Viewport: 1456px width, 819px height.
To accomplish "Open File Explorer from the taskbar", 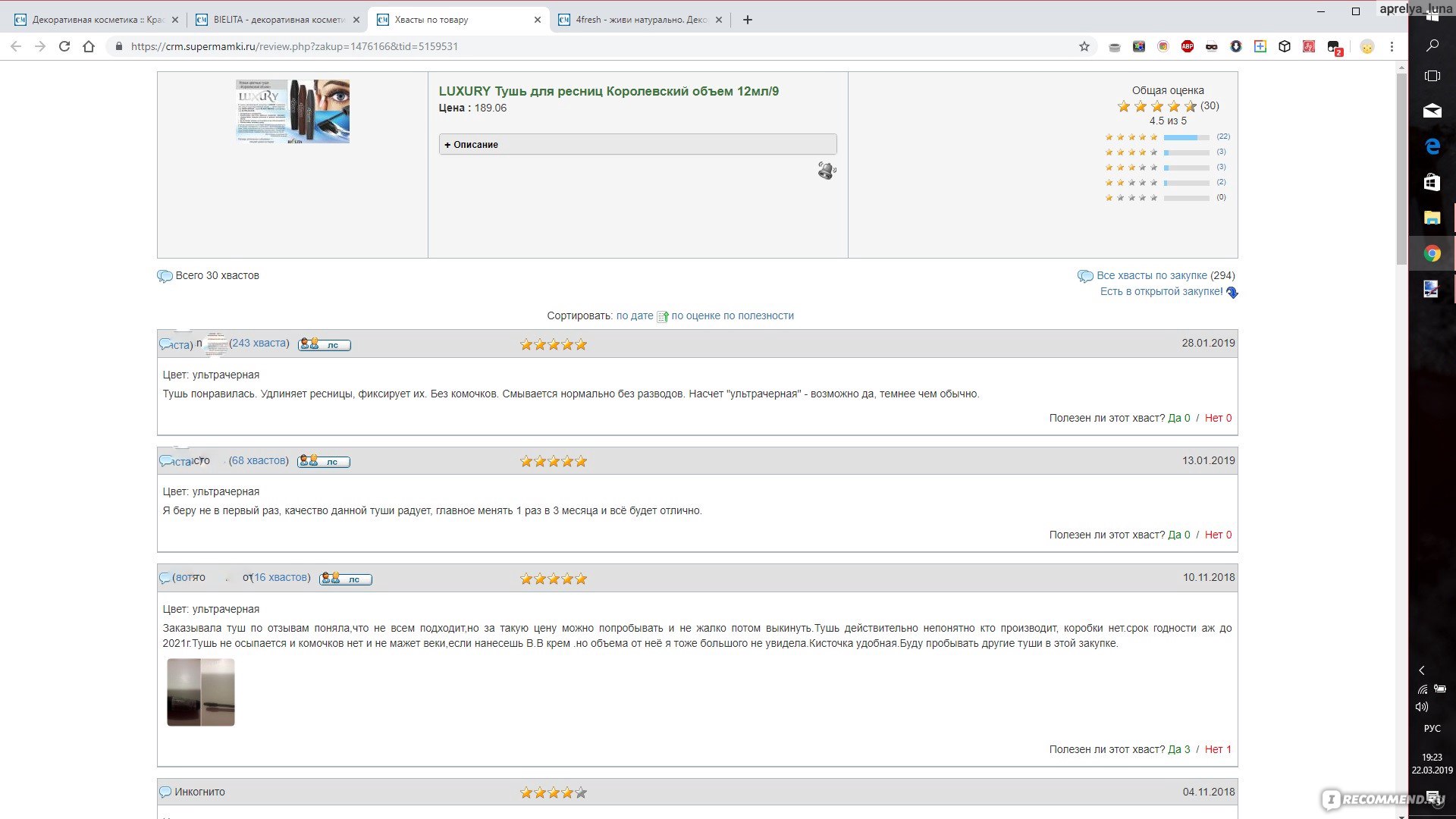I will pyautogui.click(x=1432, y=218).
